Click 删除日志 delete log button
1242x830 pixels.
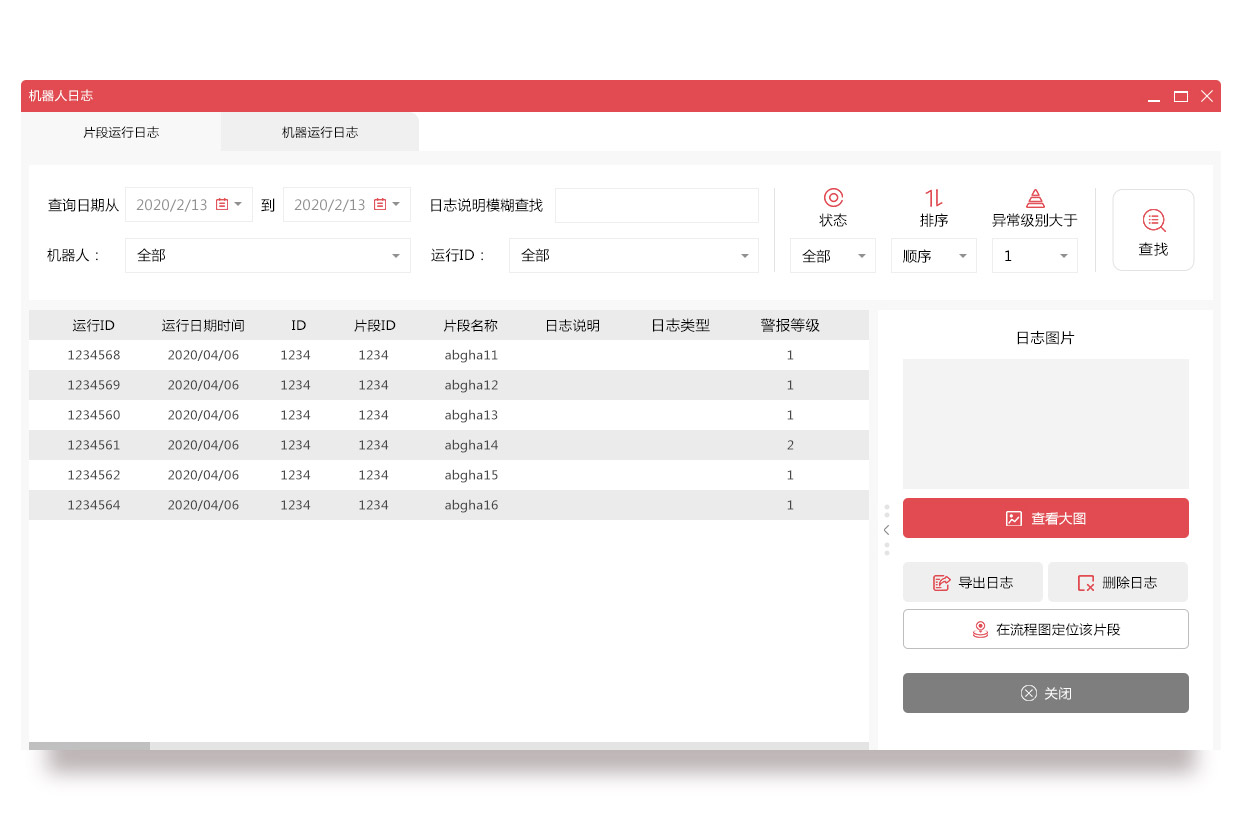coord(1117,582)
